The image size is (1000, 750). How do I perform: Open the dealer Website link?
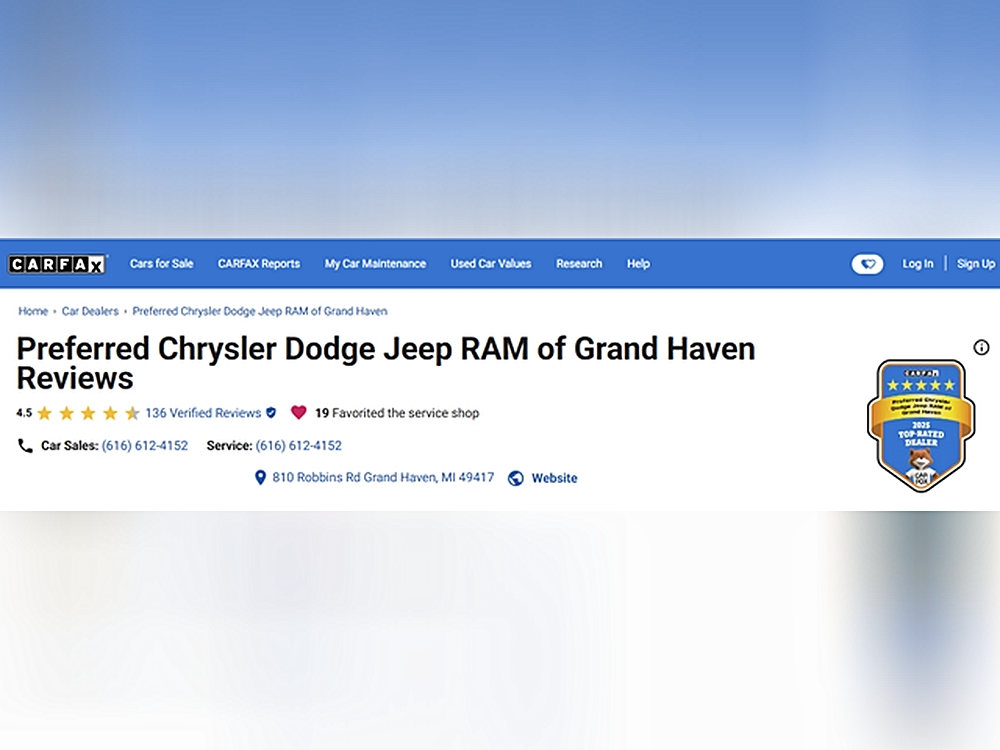coord(554,478)
